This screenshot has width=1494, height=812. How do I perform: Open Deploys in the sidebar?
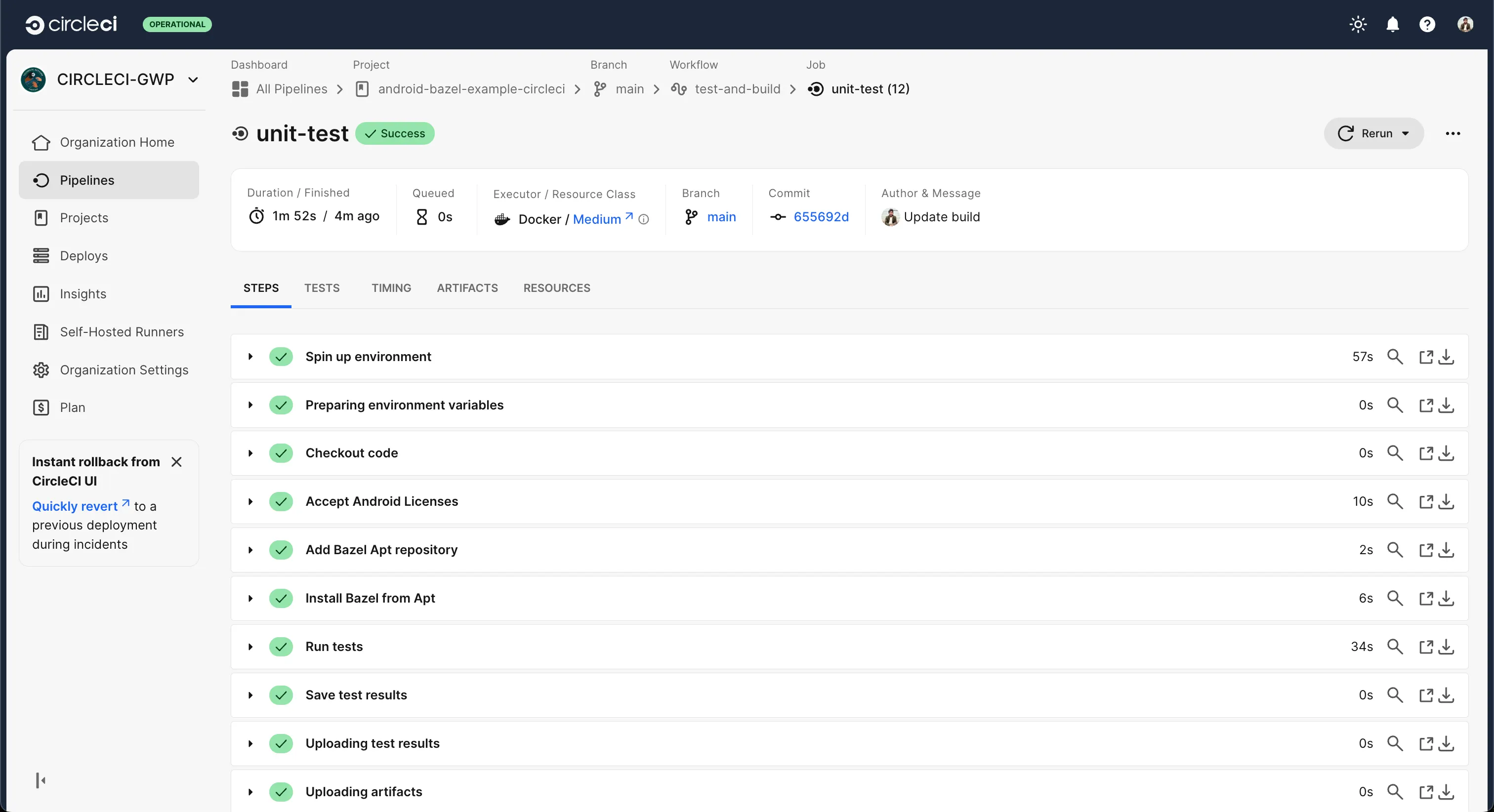pyautogui.click(x=109, y=256)
